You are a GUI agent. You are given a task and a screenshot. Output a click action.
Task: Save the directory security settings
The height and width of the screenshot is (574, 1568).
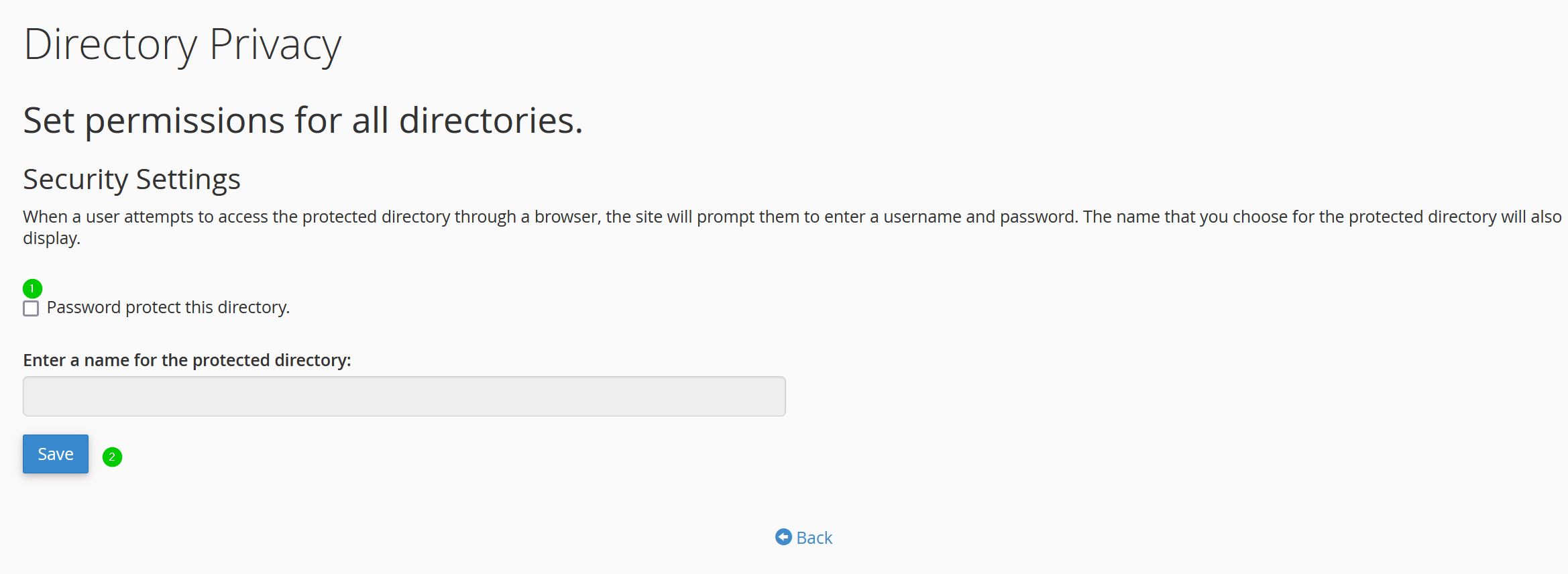[x=56, y=454]
